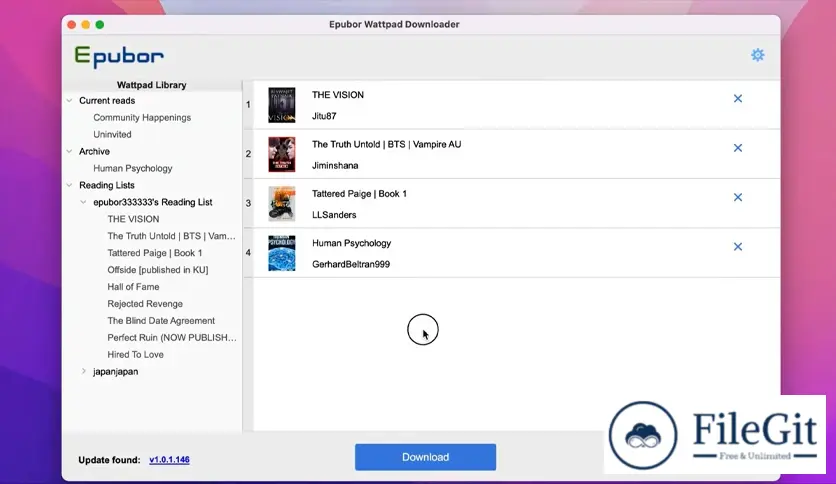Click the Reading Lists label

tap(107, 185)
